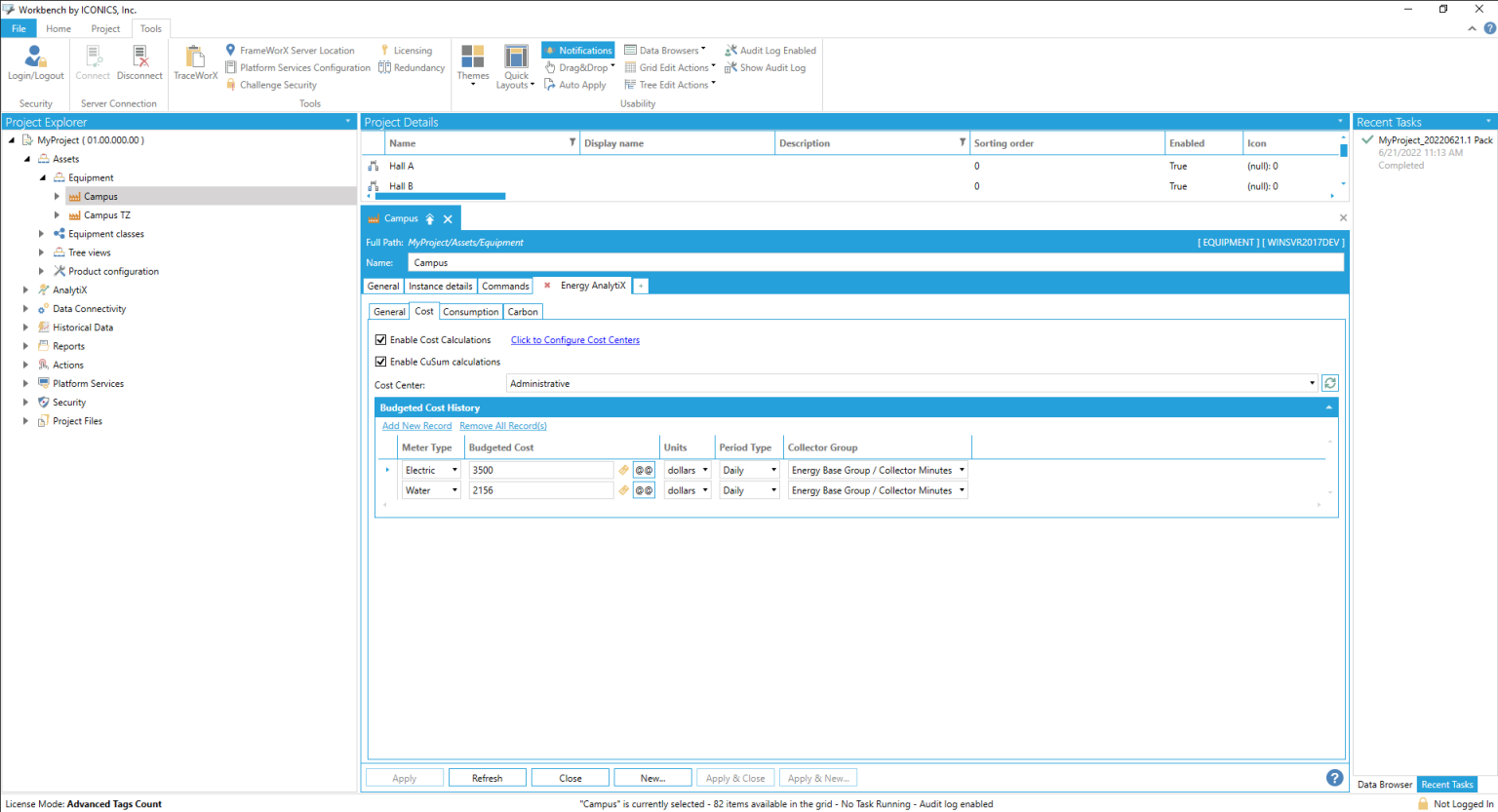Open Drag&Drop dropdown

click(x=580, y=68)
